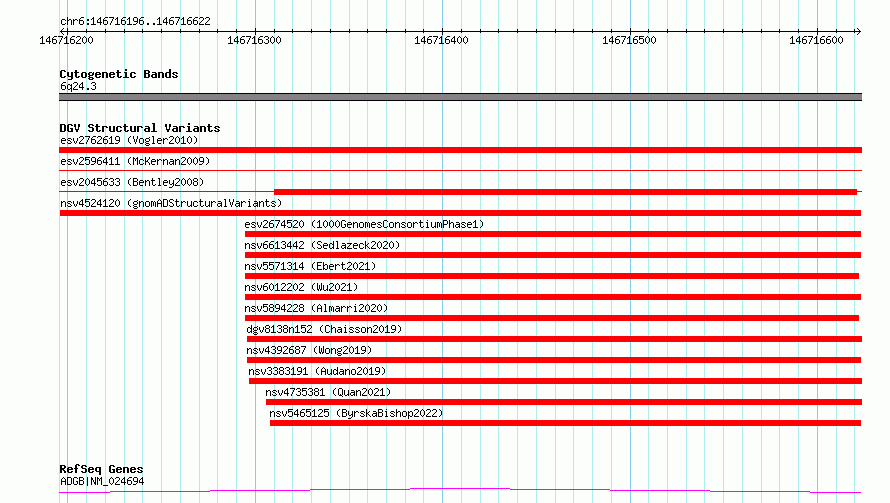The image size is (890, 503).
Task: Click the red bar for nsv4735381
Action: pos(564,402)
